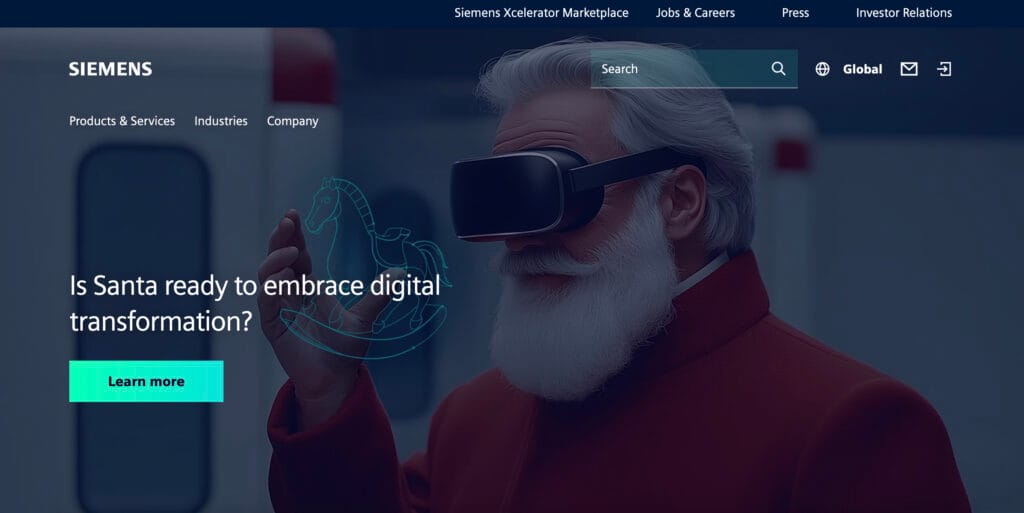The image size is (1024, 513).
Task: Open the Company menu
Action: pyautogui.click(x=293, y=121)
